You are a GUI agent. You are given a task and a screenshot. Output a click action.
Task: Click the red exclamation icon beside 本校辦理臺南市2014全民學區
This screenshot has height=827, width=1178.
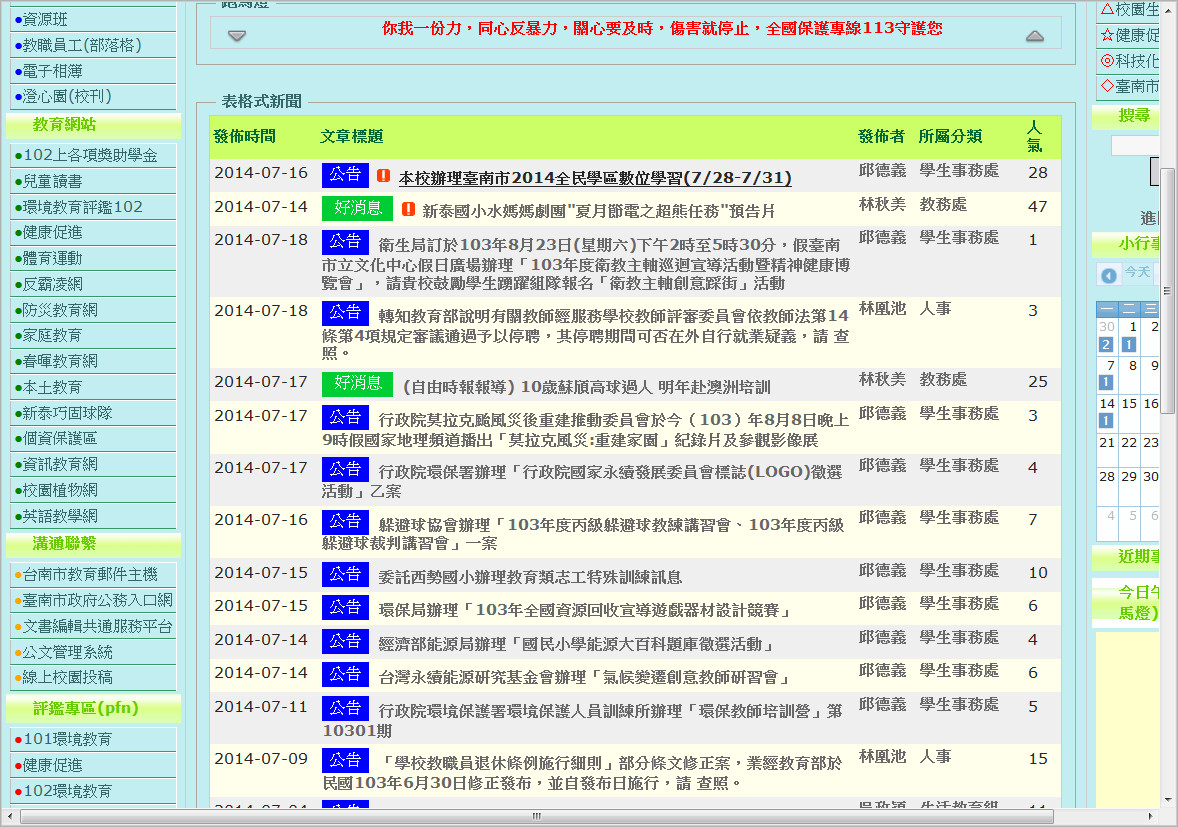pyautogui.click(x=383, y=176)
